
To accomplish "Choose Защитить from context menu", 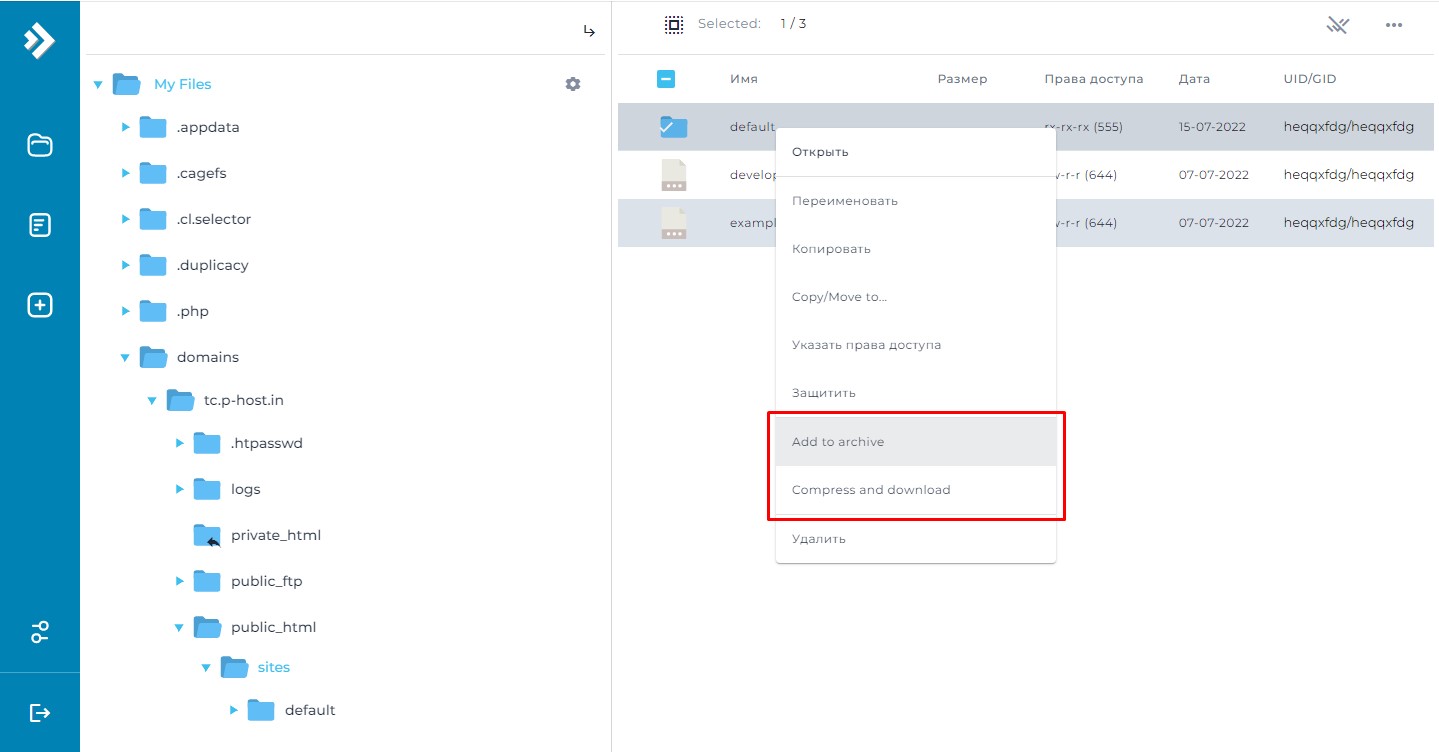I will pos(916,393).
